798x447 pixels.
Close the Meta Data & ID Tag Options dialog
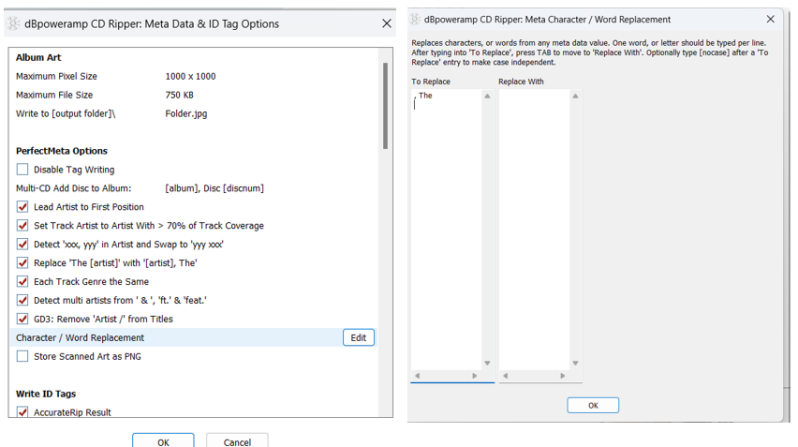point(386,23)
